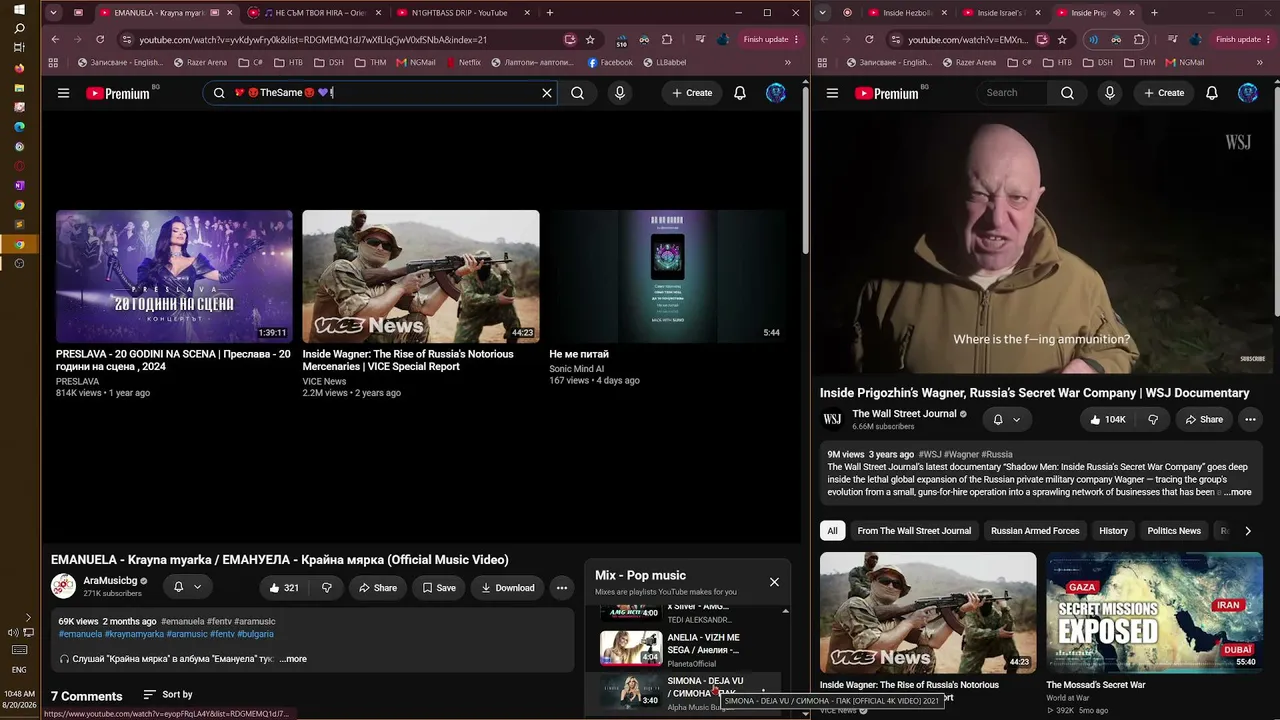The height and width of the screenshot is (720, 1280).
Task: Share the EMANUELA music video
Action: [378, 588]
